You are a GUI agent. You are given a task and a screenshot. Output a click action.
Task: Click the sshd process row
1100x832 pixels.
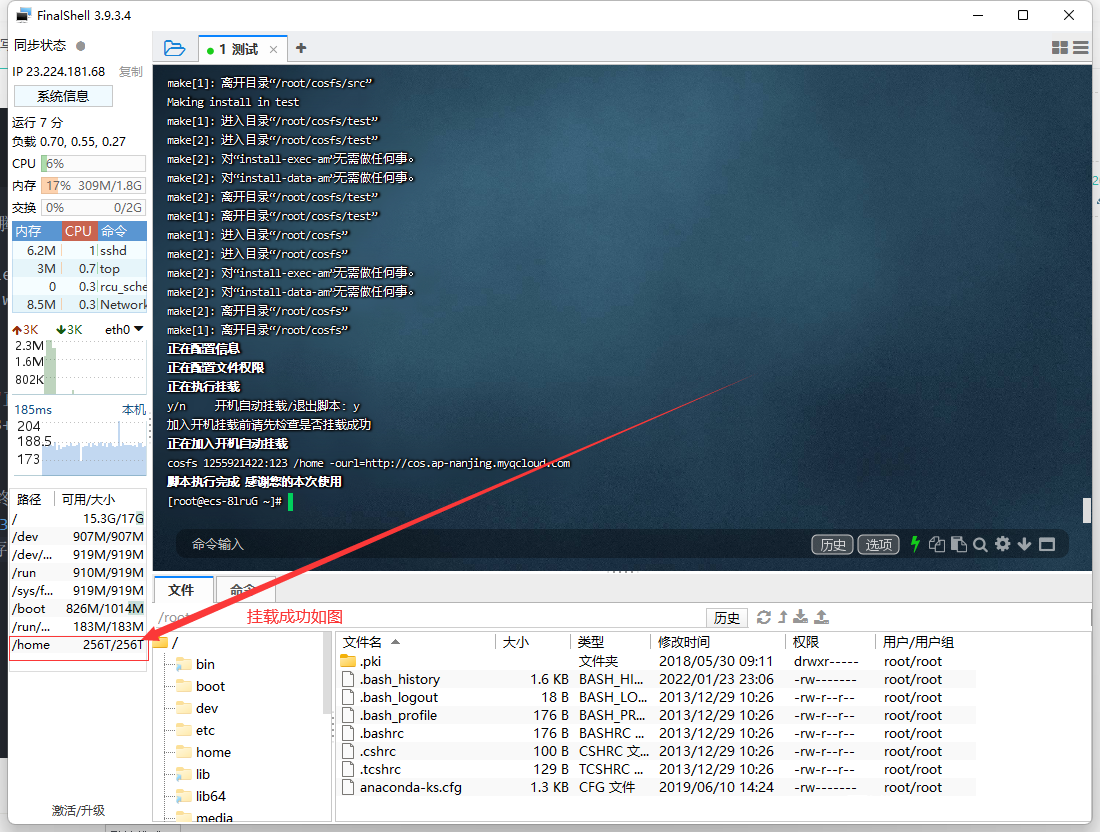79,250
